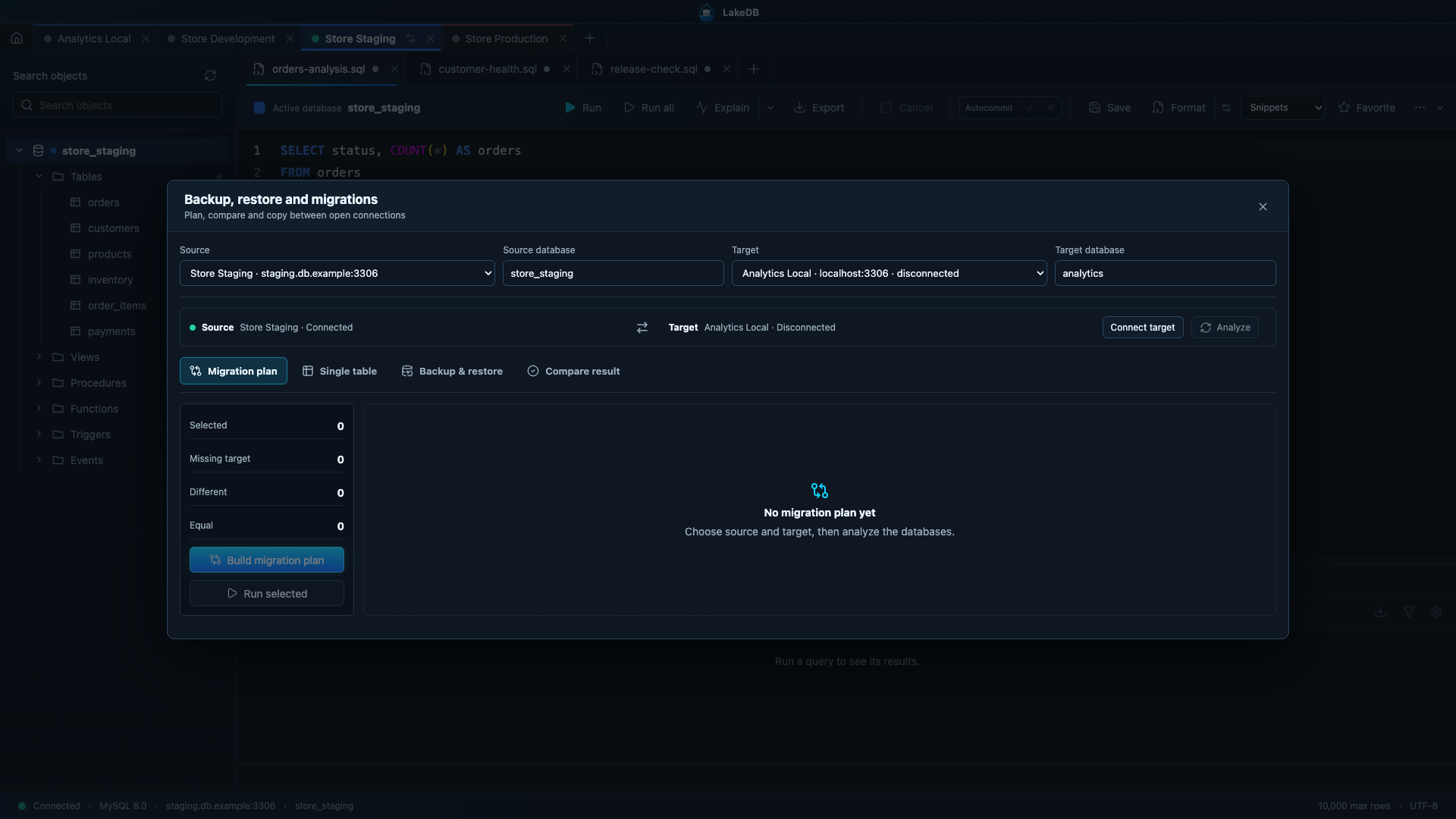Viewport: 1456px width, 819px height.
Task: Click the download results icon in the results panel
Action: [x=1380, y=612]
